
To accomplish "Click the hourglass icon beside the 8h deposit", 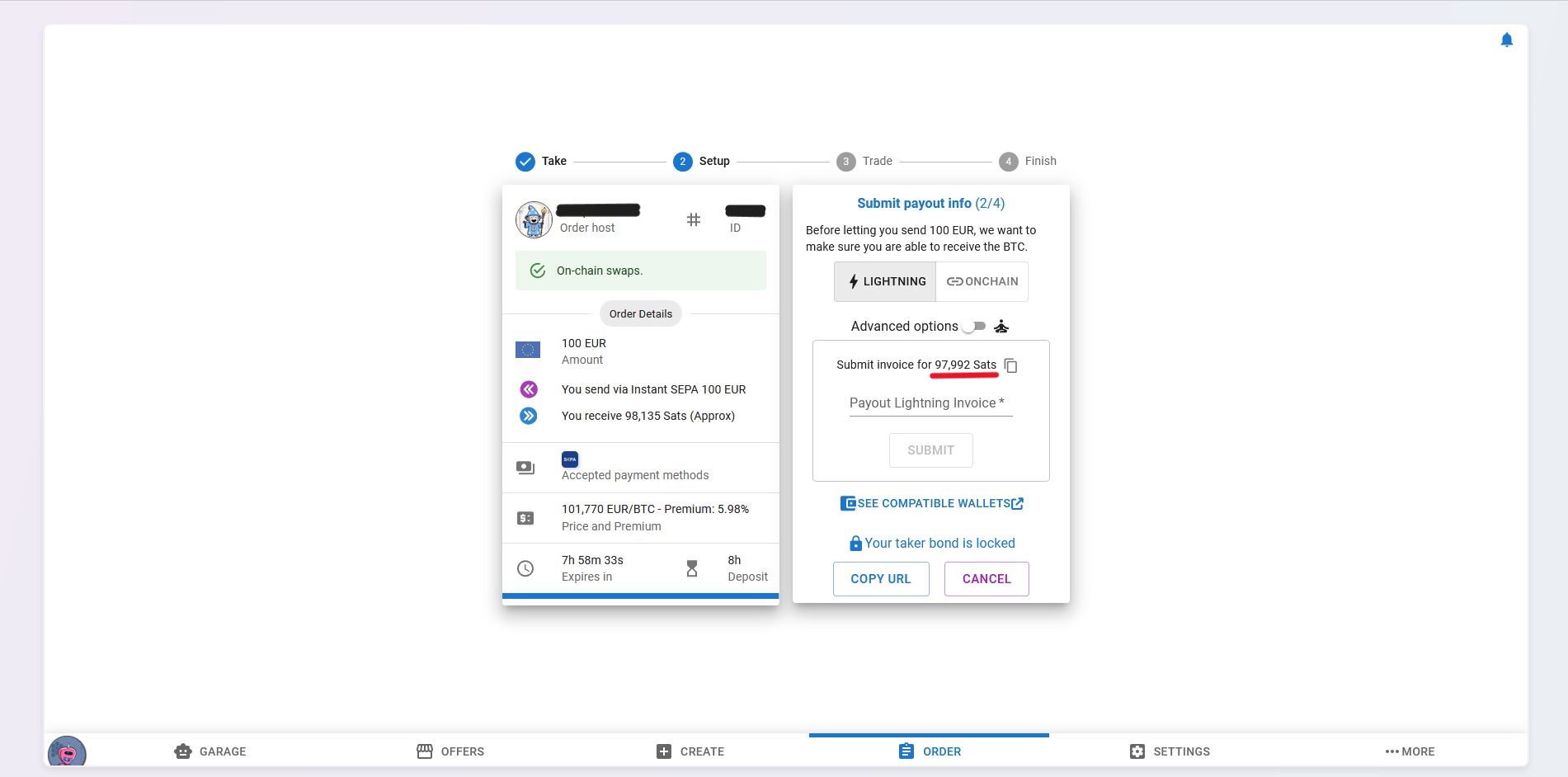I will (692, 568).
